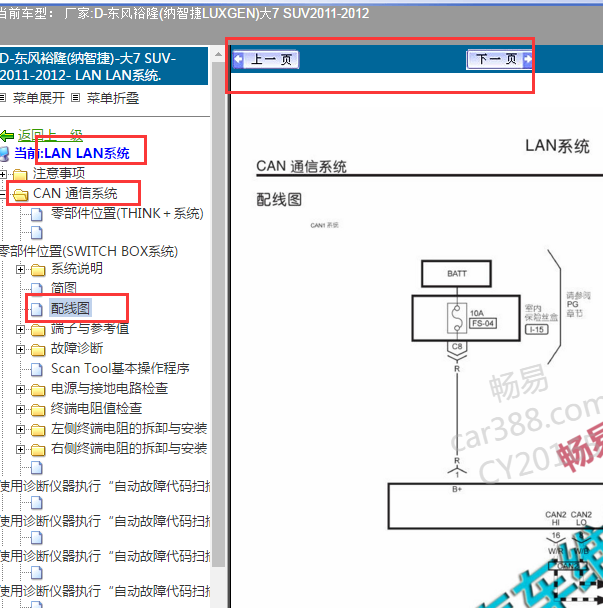The width and height of the screenshot is (603, 608).
Task: Click 菜单展开 to expand all menus
Action: [x=38, y=98]
